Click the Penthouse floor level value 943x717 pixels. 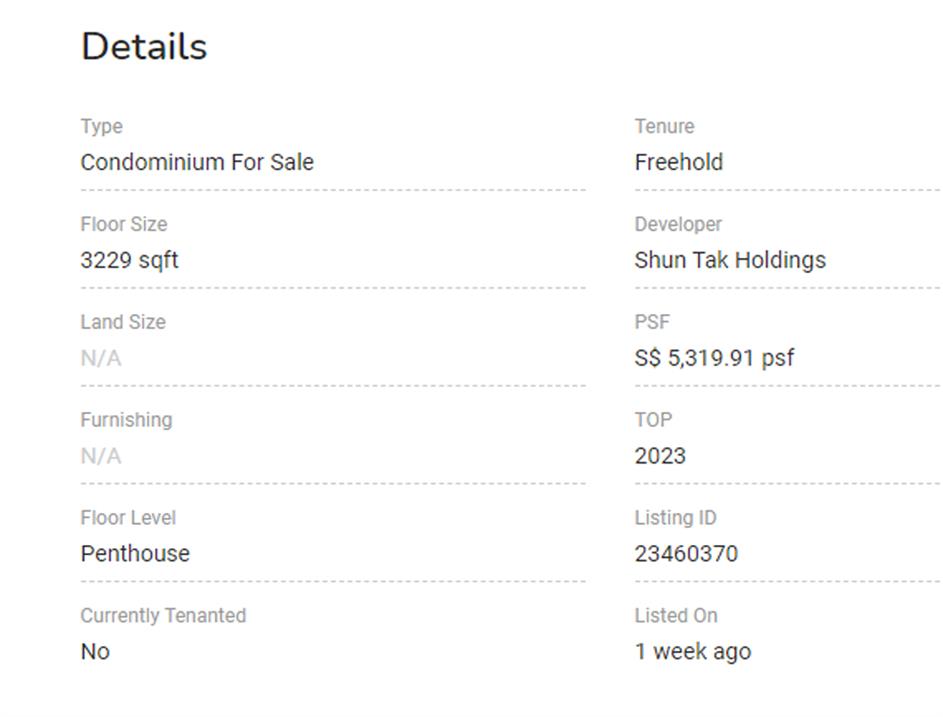click(135, 554)
